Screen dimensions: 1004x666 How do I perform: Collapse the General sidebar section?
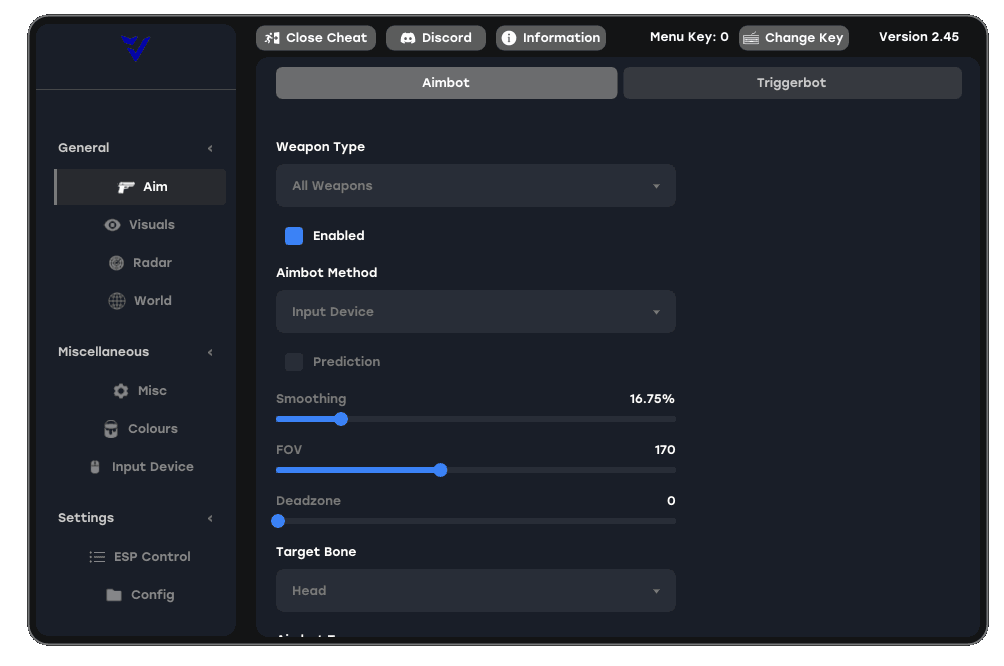tap(209, 149)
